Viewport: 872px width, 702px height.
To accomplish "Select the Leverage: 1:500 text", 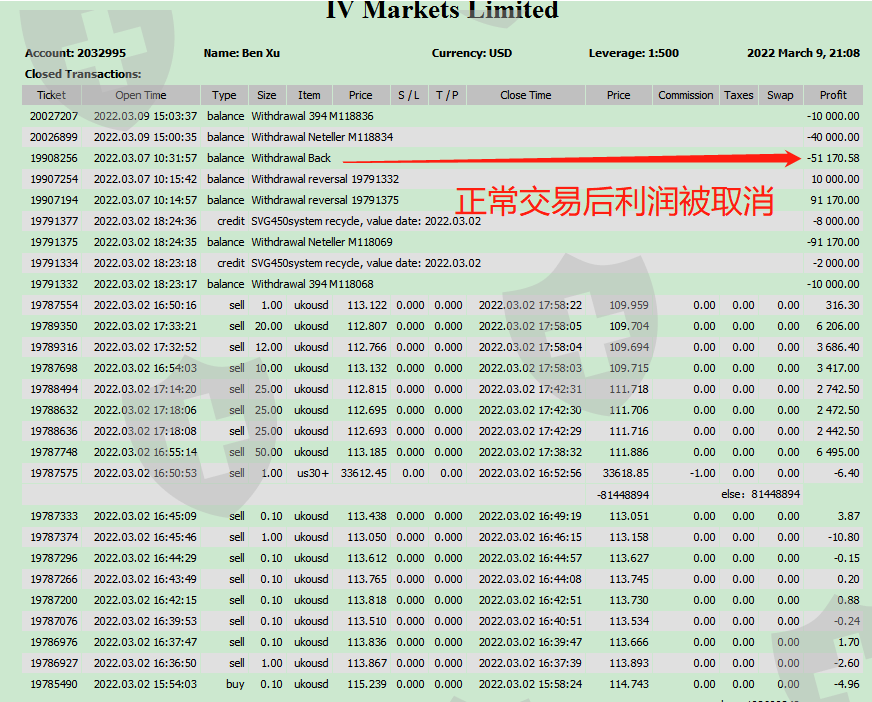I will (x=634, y=53).
